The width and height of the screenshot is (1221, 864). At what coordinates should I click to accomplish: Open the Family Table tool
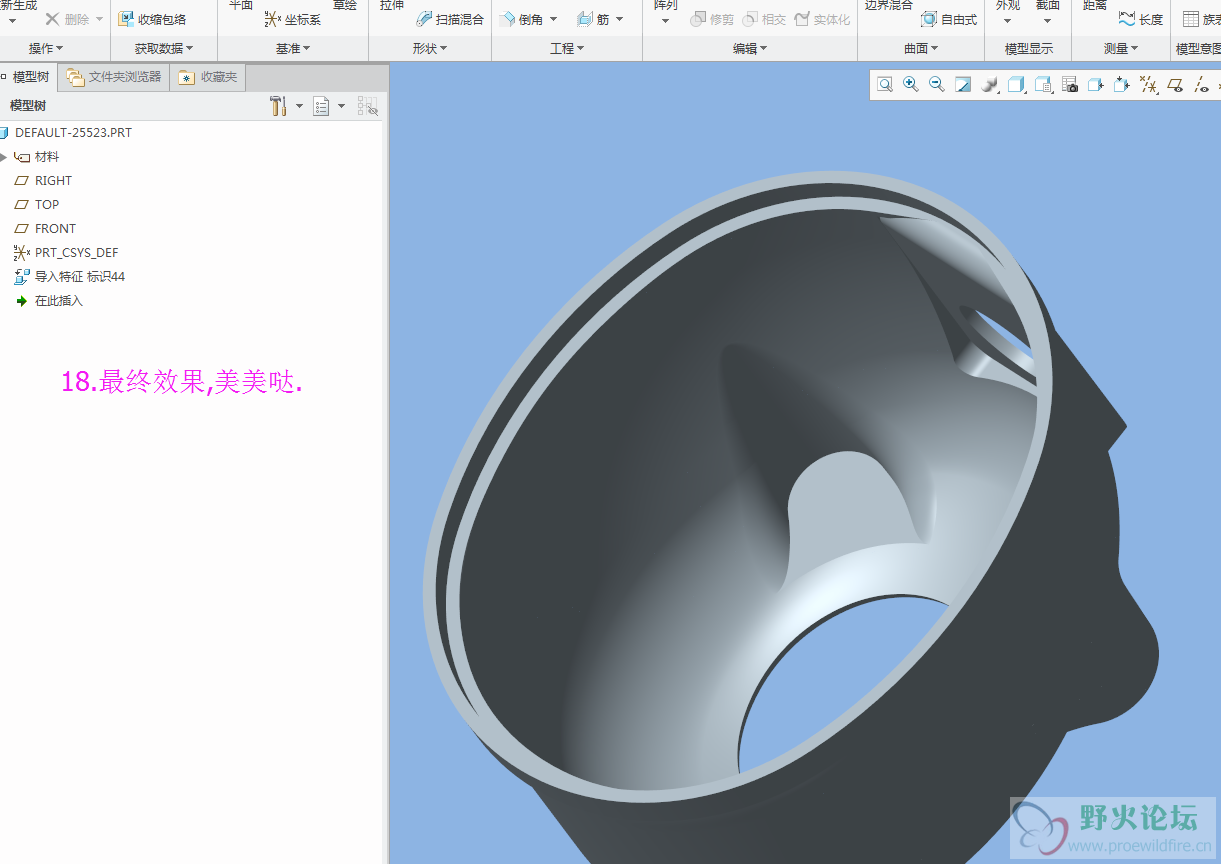point(1200,19)
